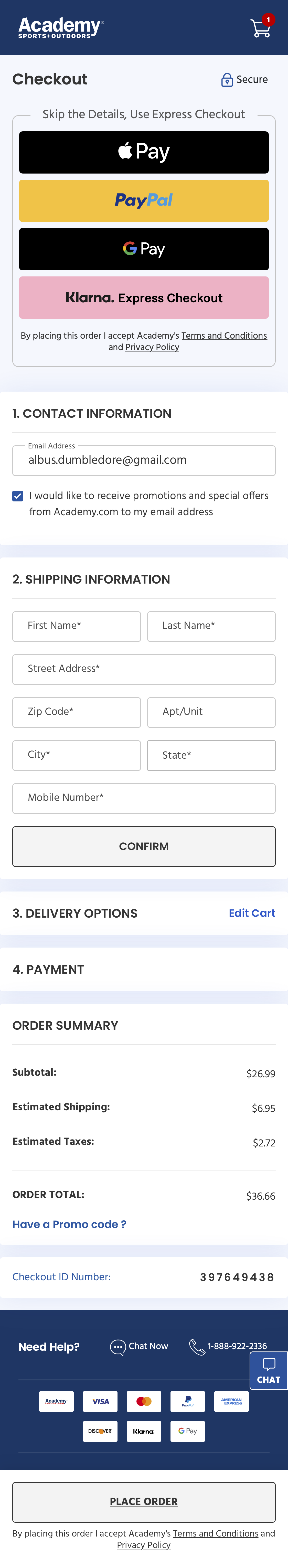Select the Klarna payment icon in the footer
The height and width of the screenshot is (1568, 288).
144,1431
